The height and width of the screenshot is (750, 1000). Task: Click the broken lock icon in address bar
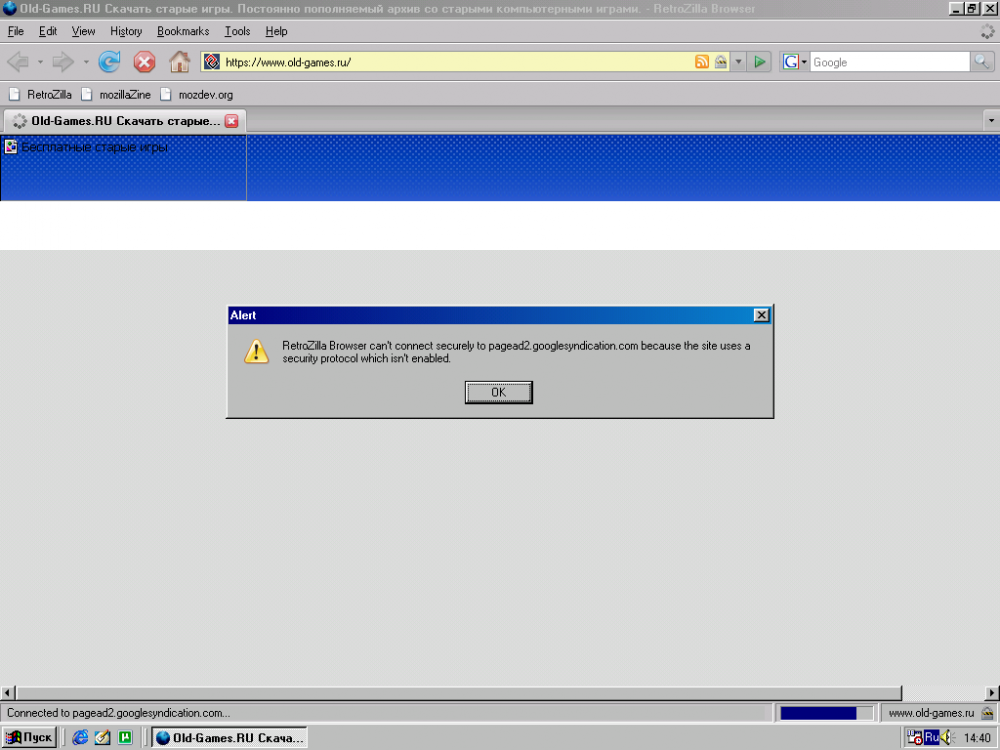tap(721, 62)
